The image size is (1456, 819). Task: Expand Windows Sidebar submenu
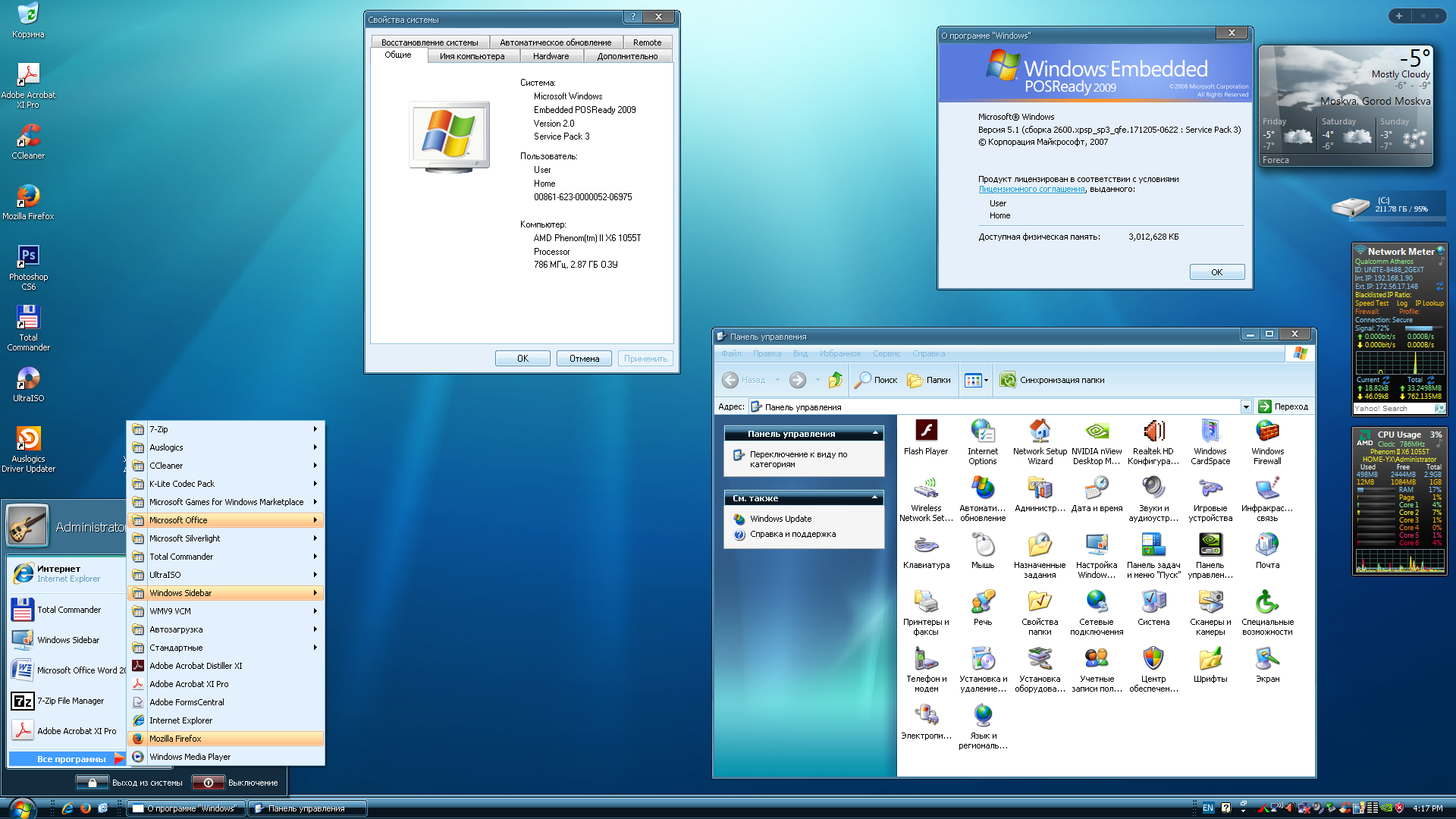(226, 593)
